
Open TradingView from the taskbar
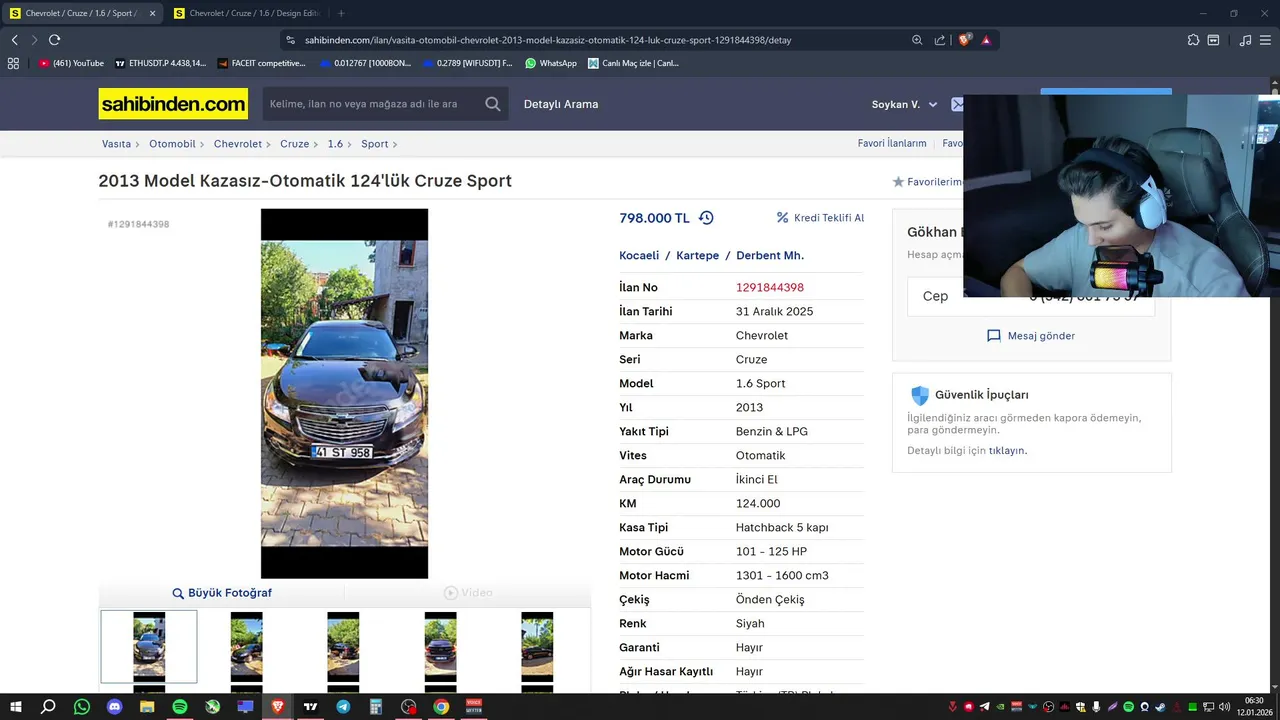tap(310, 707)
